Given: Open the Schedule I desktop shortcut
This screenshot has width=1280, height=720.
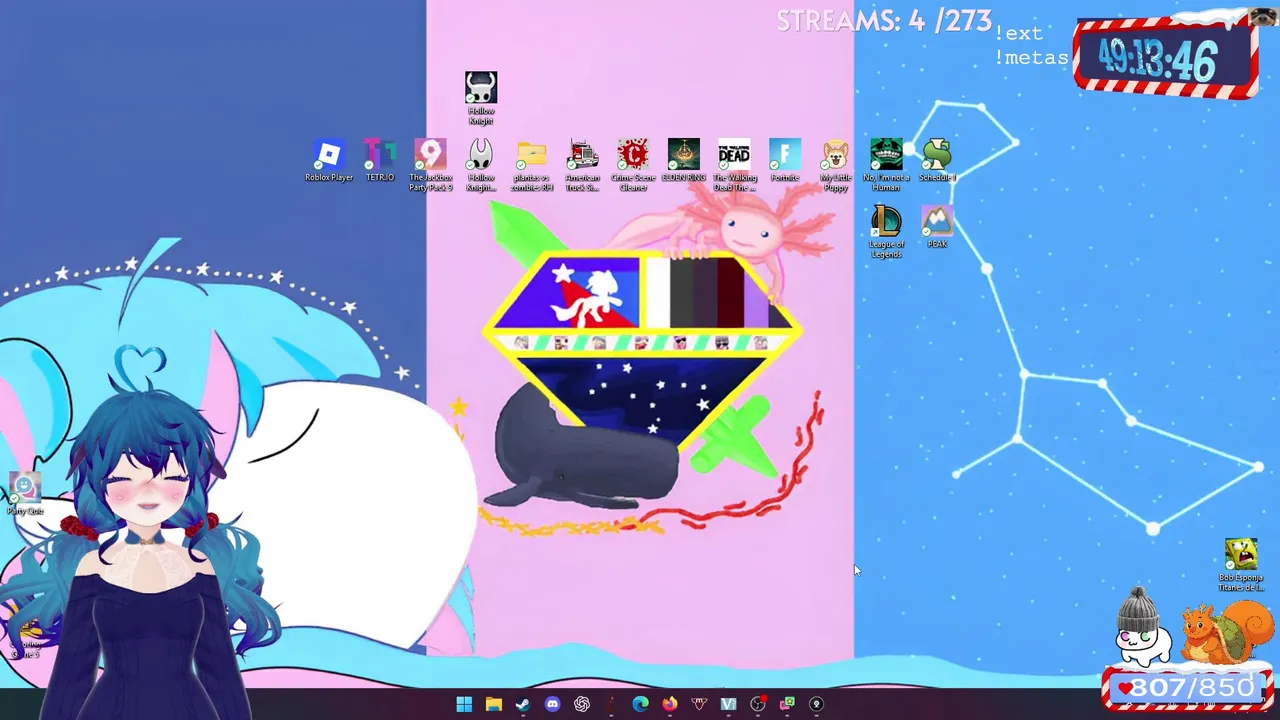Looking at the screenshot, I should (x=937, y=160).
